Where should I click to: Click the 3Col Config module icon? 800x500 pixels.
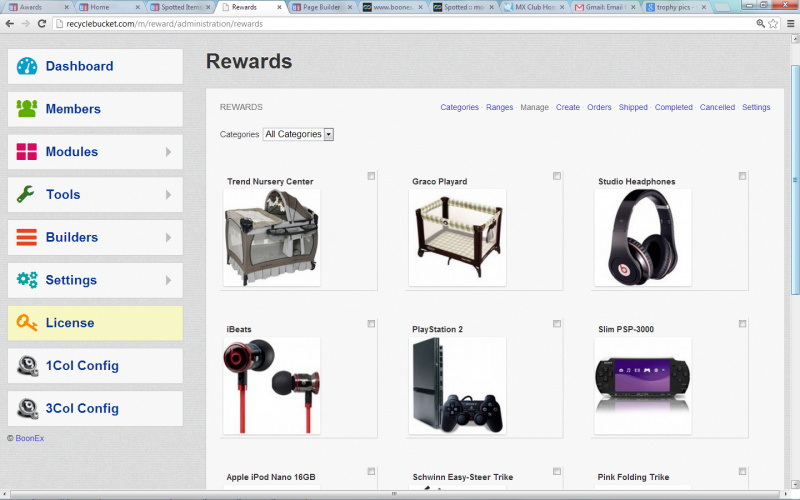click(x=28, y=409)
